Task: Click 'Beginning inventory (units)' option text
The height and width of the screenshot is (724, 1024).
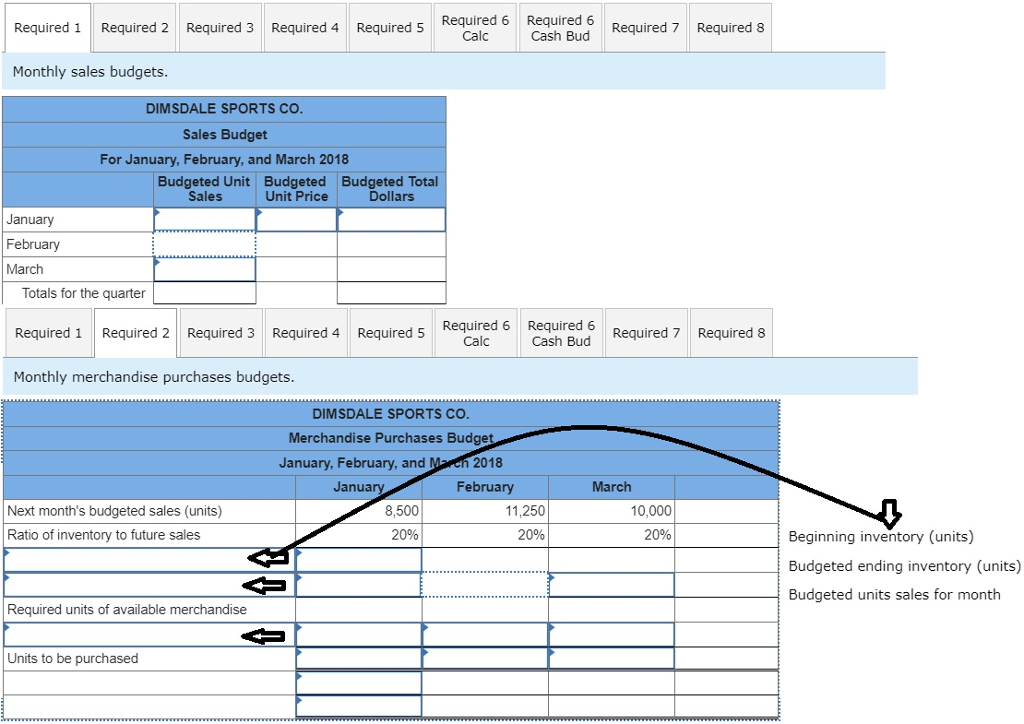Action: coord(880,537)
